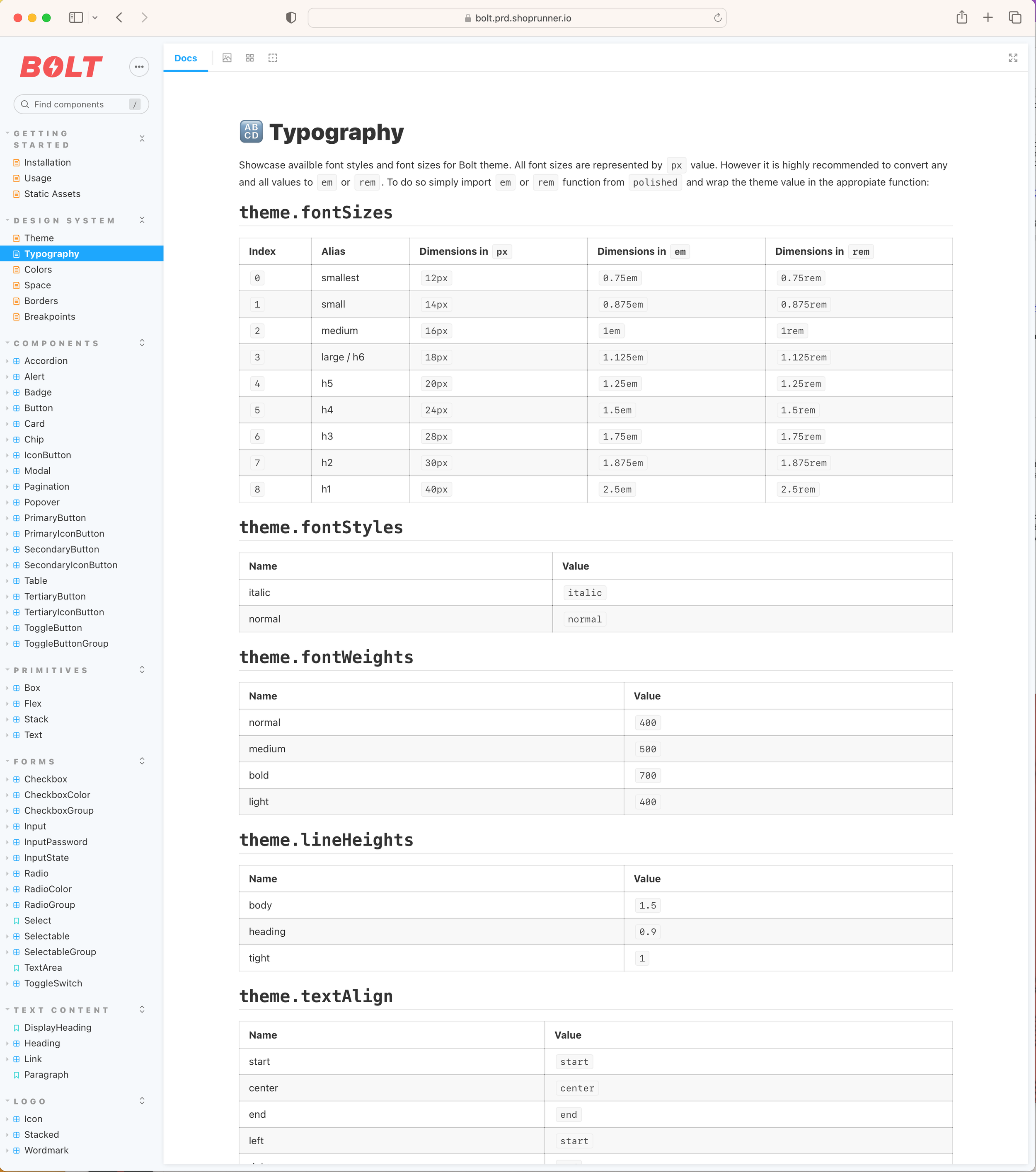Open the Storybook sidebar ellipsis menu
1036x1172 pixels.
click(x=139, y=67)
